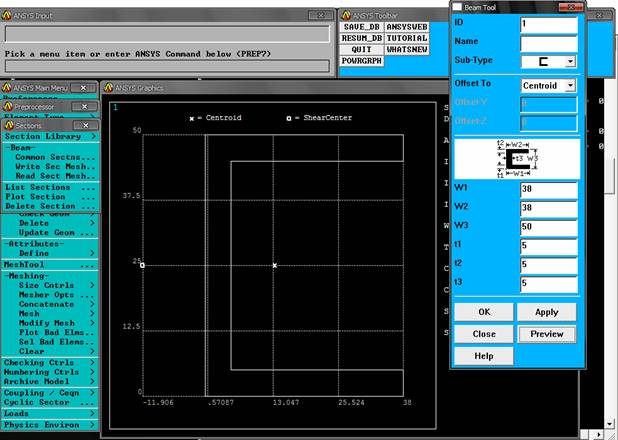This screenshot has height=440, width=618.
Task: Click the POWRGRPH toolbar button
Action: coord(361,61)
